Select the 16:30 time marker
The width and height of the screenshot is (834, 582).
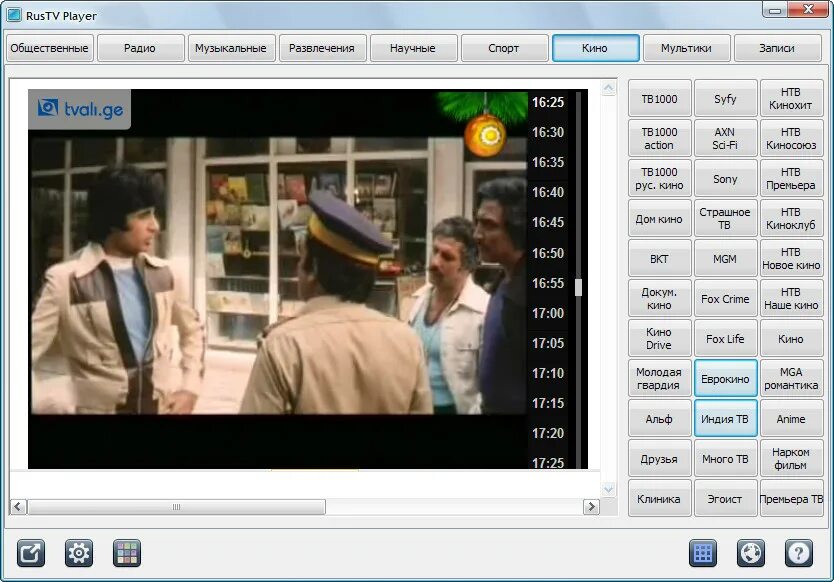click(548, 132)
